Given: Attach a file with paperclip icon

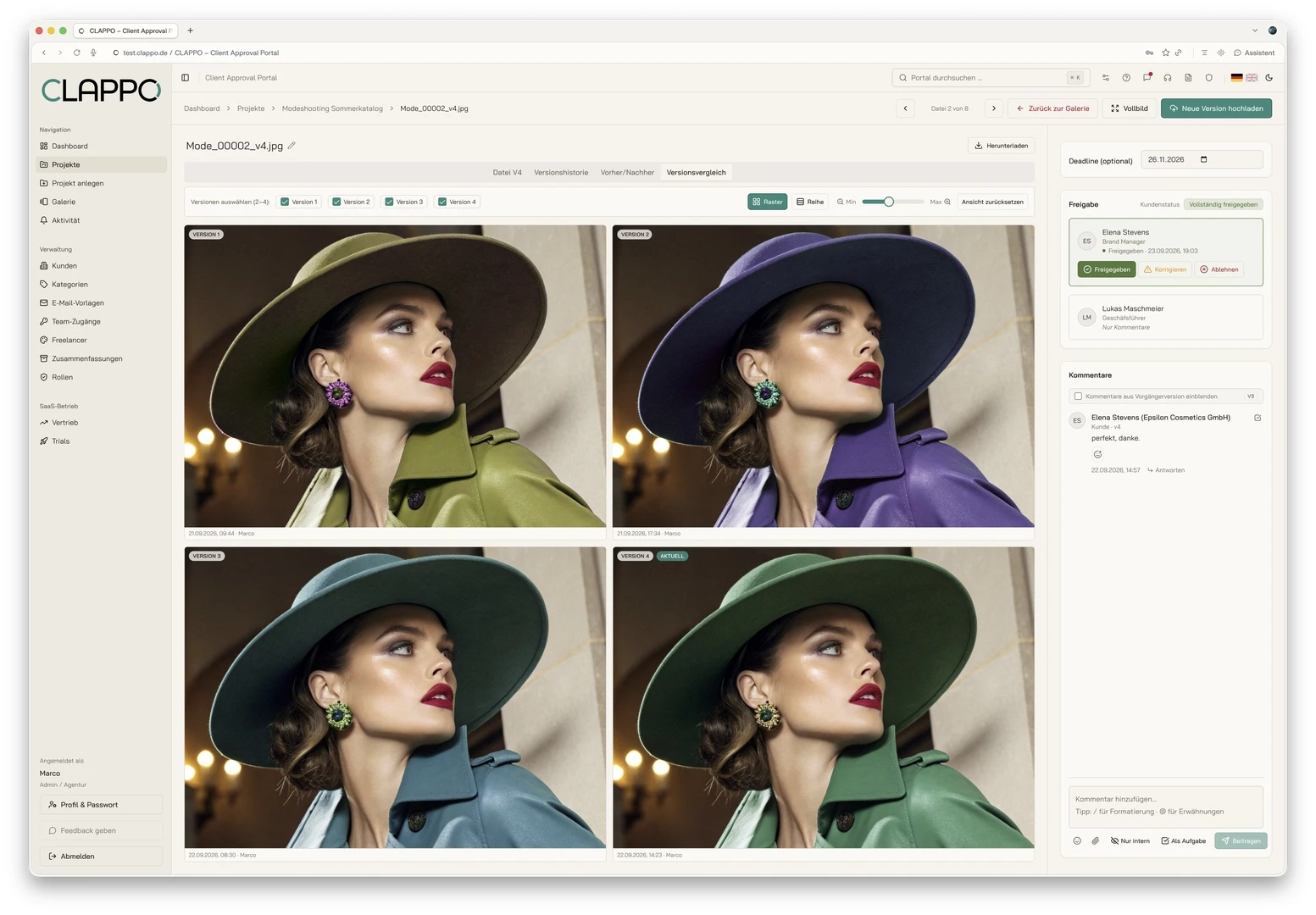Looking at the screenshot, I should 1096,841.
